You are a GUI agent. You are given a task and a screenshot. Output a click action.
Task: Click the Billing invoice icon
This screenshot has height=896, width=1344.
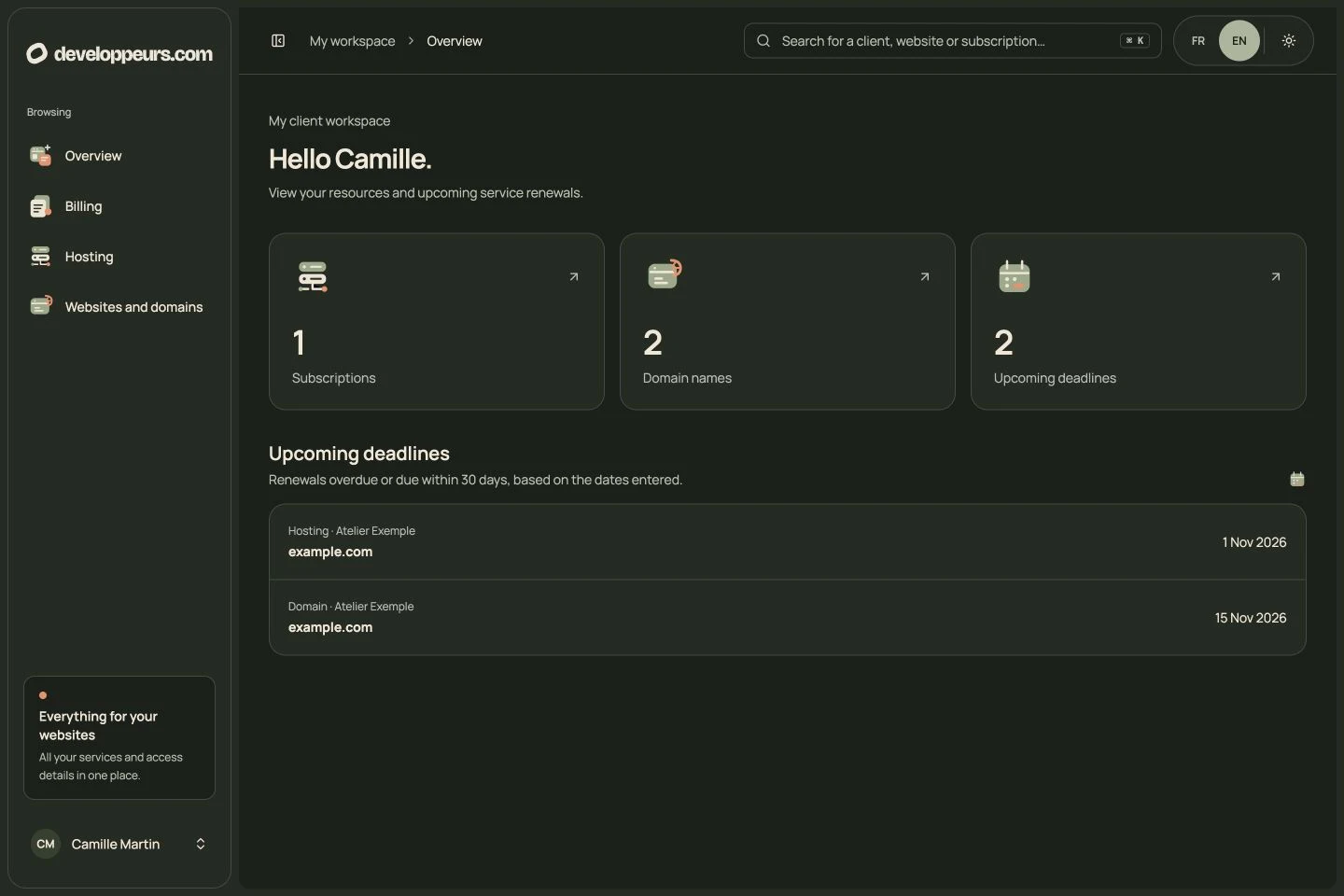click(40, 206)
